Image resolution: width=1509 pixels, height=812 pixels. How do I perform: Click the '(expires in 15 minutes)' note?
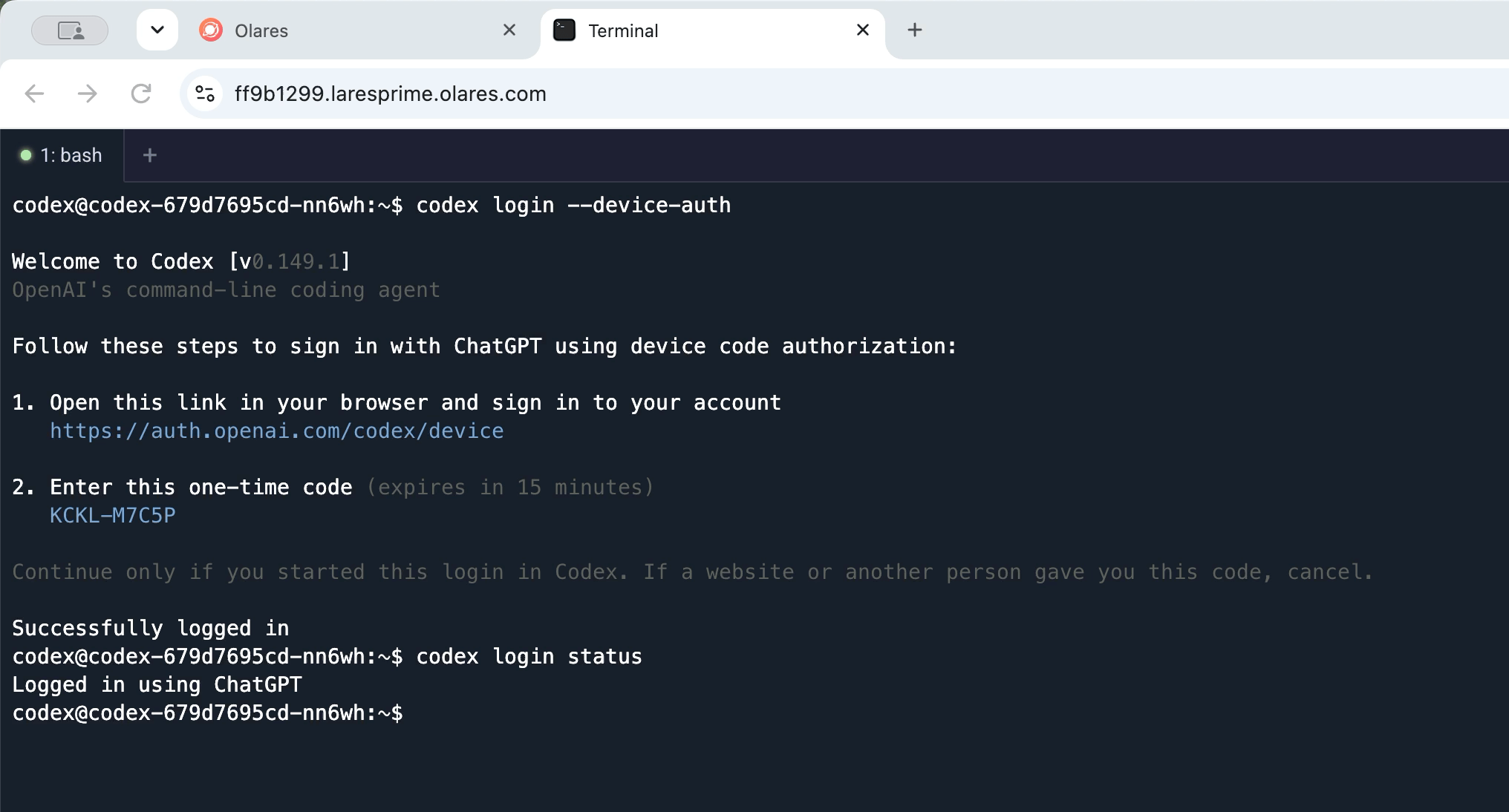510,487
